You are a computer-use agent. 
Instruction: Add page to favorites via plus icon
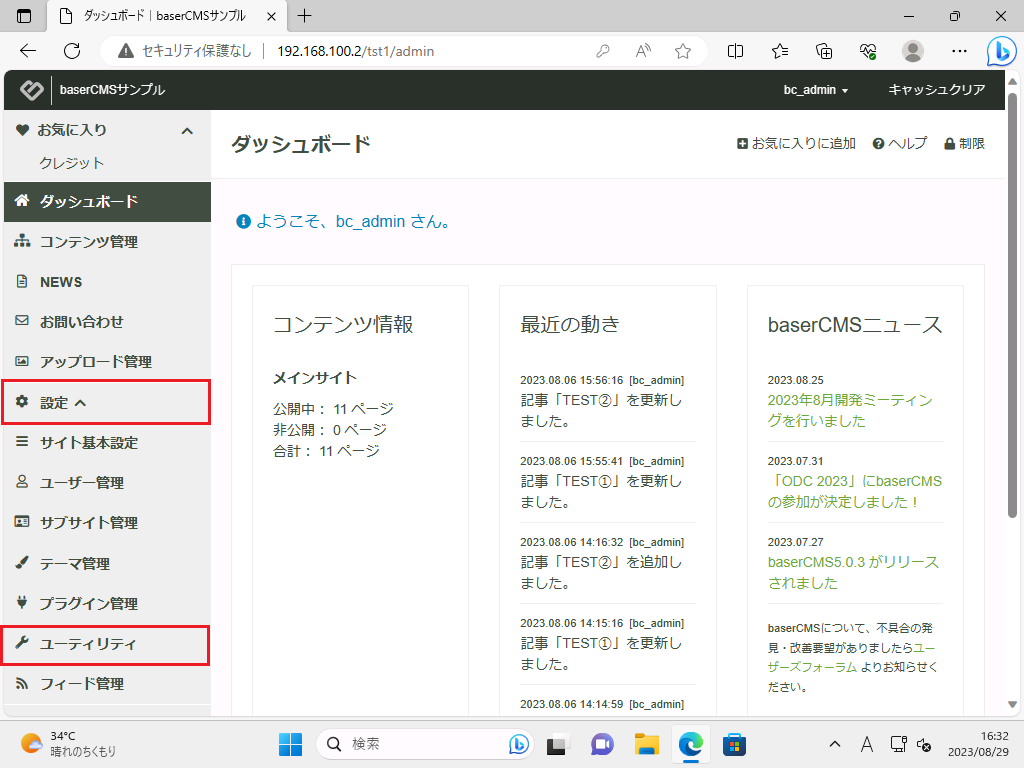[742, 144]
